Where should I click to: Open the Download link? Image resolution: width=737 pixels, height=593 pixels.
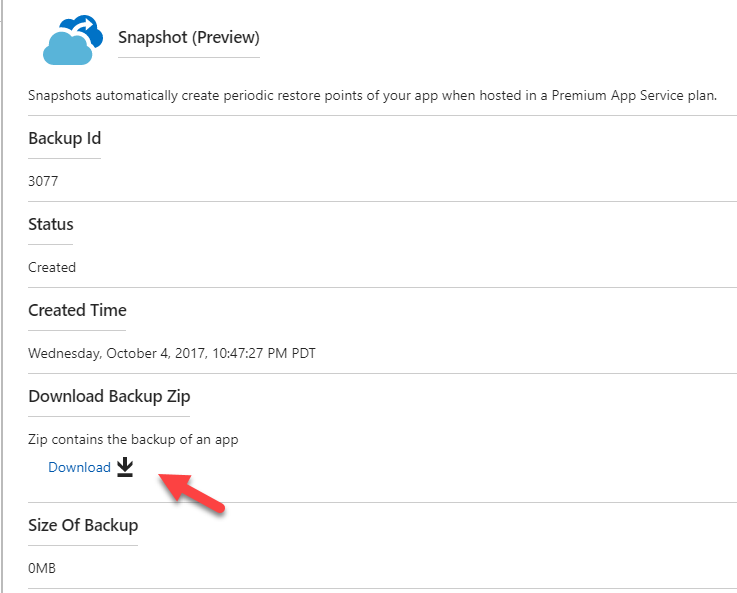(79, 467)
